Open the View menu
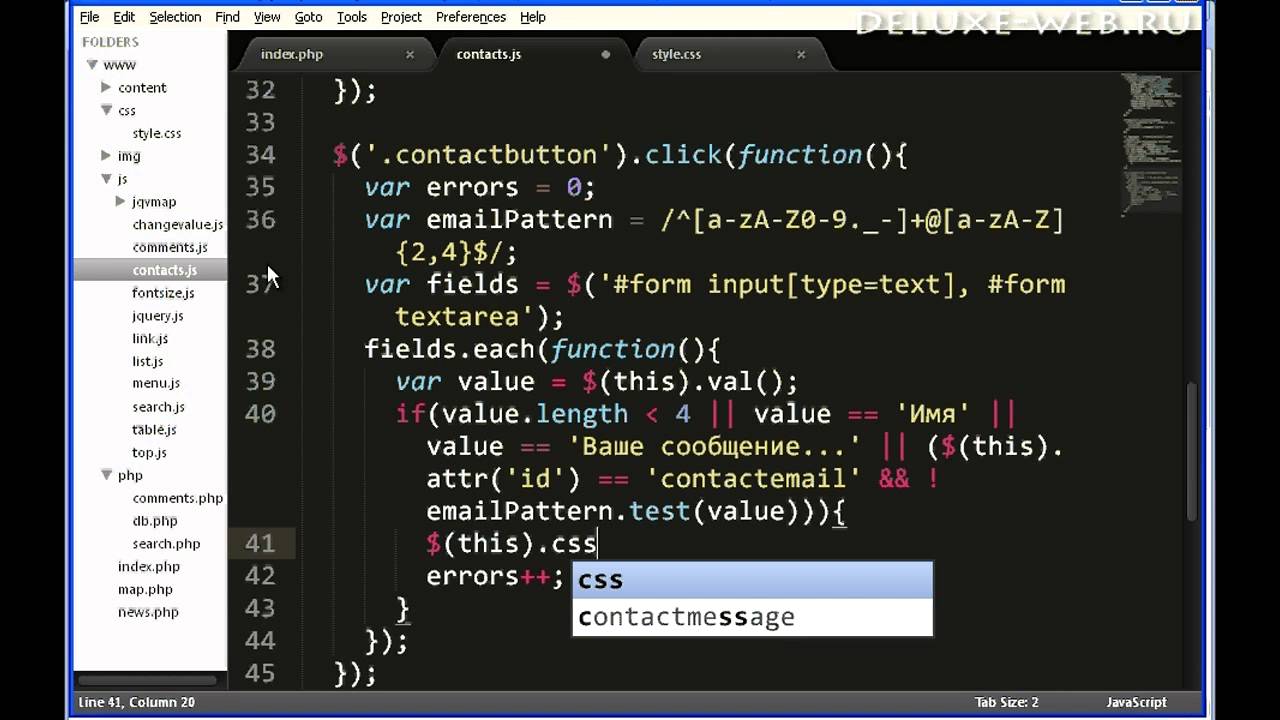 (267, 17)
